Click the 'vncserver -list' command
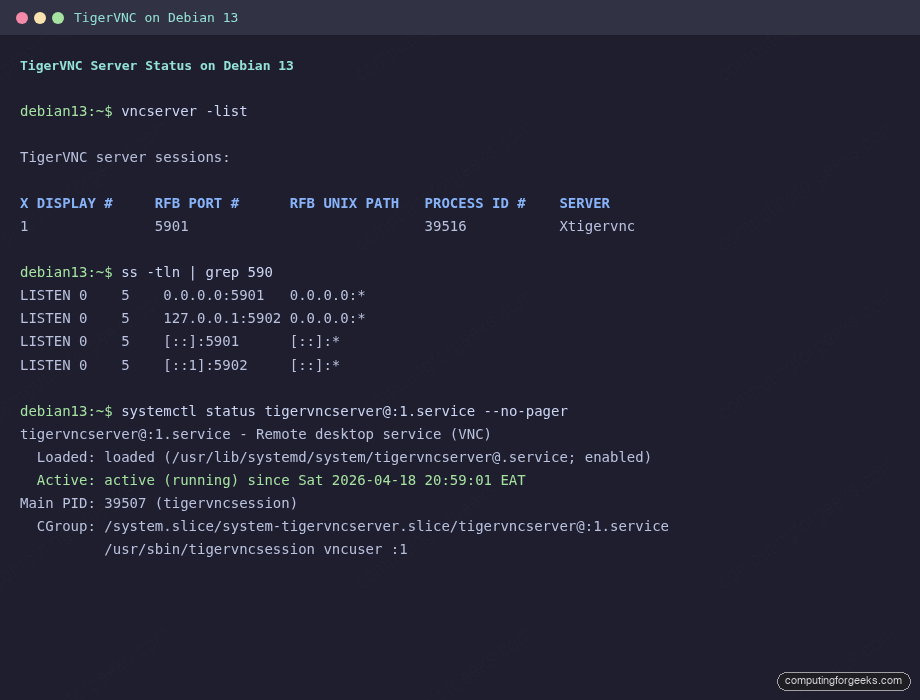 click(184, 111)
